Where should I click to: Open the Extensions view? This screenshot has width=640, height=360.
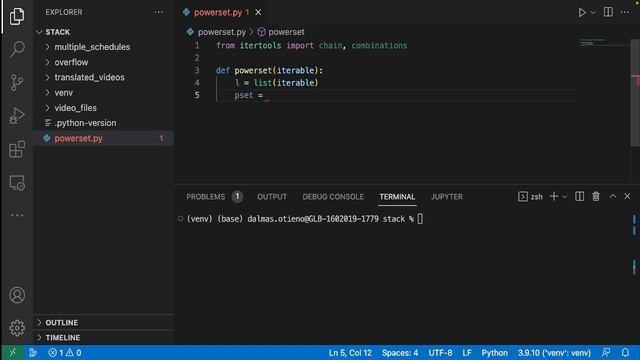pyautogui.click(x=17, y=149)
